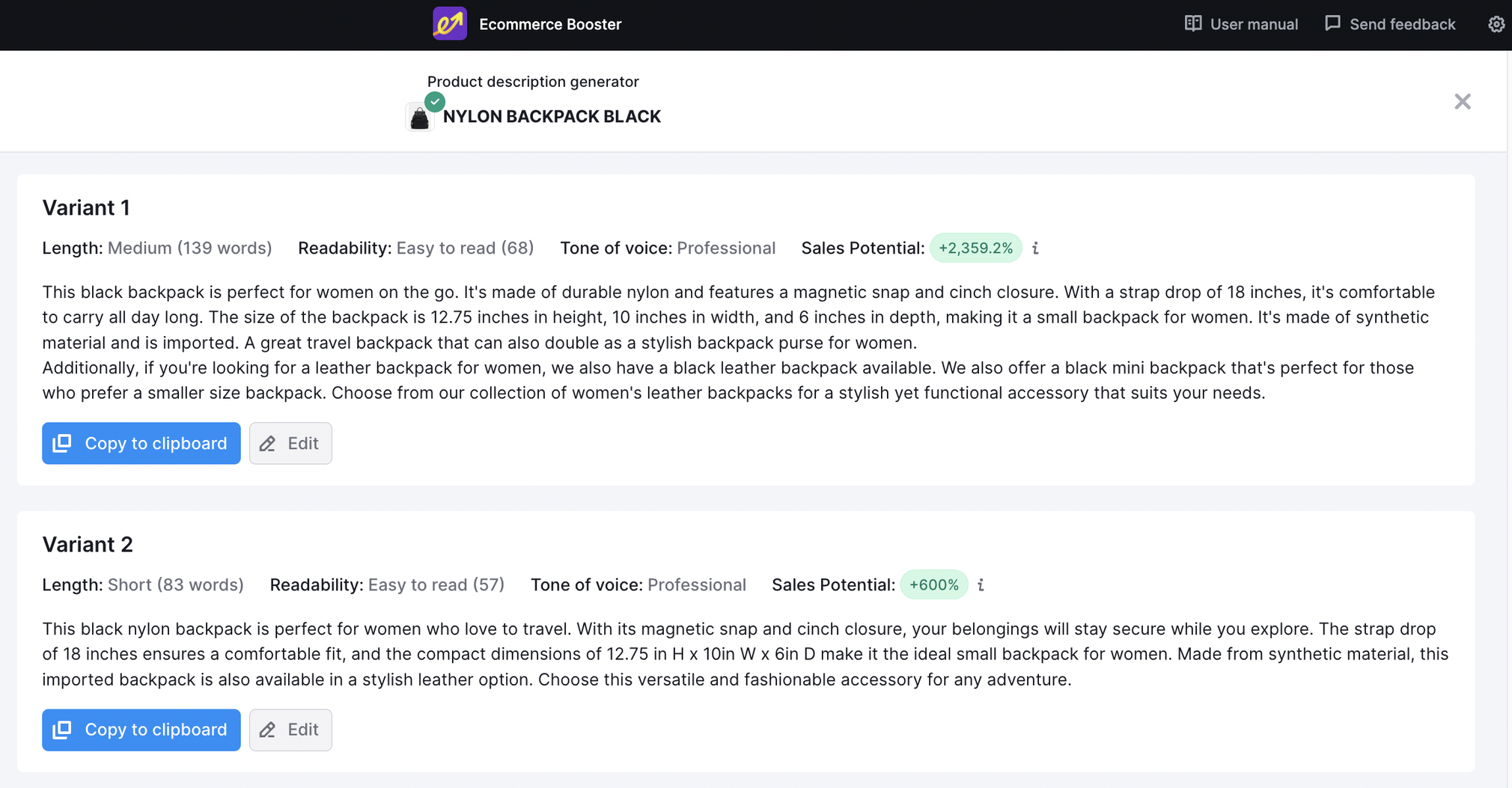
Task: Close the product description generator
Action: 1462,101
